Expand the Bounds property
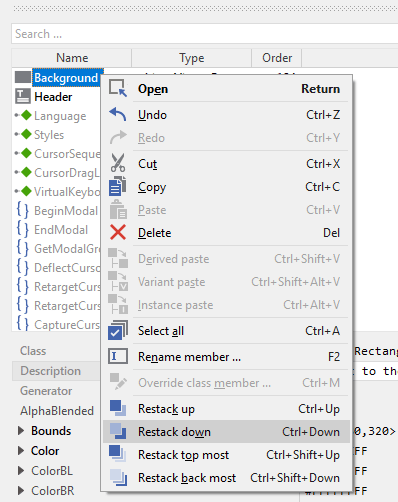The image size is (398, 502). point(21,431)
